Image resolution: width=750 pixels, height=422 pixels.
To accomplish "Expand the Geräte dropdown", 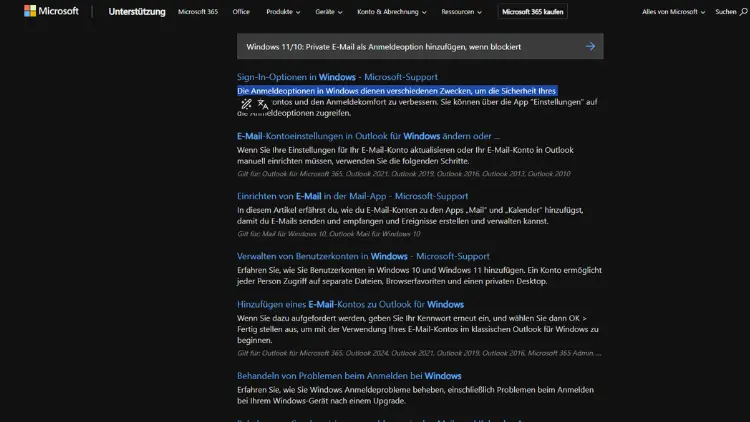I will (329, 11).
